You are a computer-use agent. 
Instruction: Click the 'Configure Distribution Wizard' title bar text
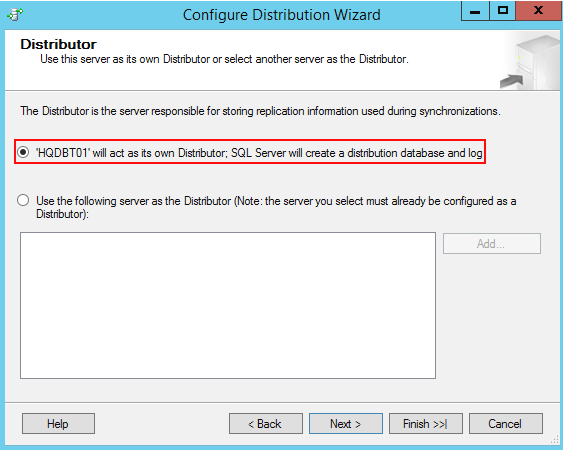coord(282,15)
